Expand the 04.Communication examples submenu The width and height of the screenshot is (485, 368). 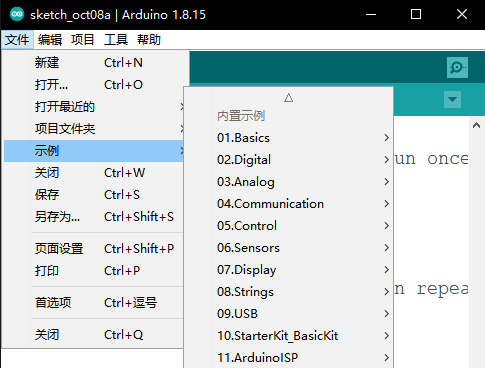[289, 204]
